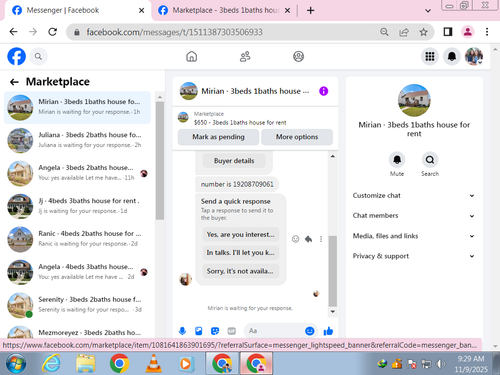Open Angela 4beds 3baths conversation
The image size is (500, 375).
(x=78, y=272)
